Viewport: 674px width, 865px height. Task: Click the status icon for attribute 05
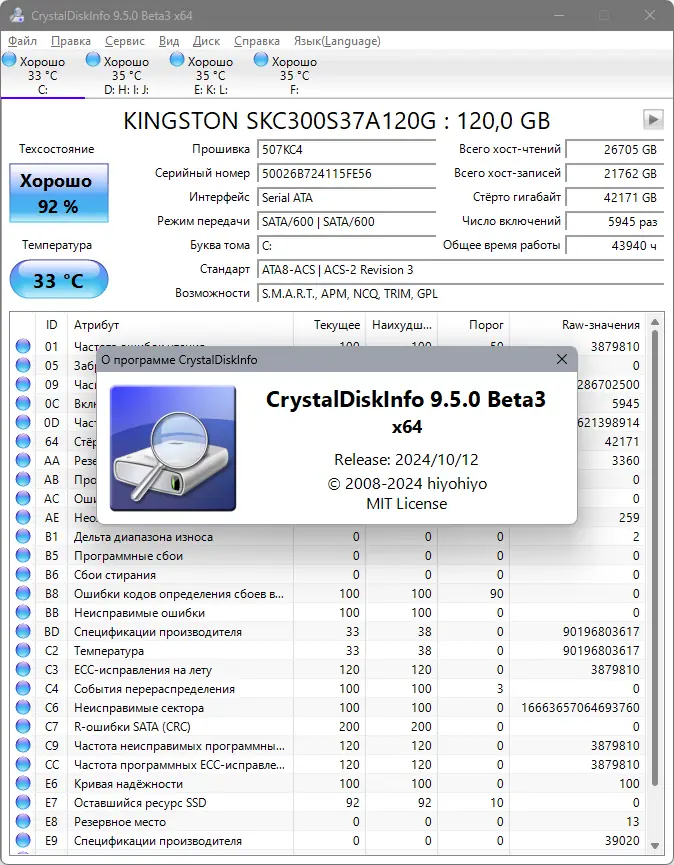click(23, 365)
